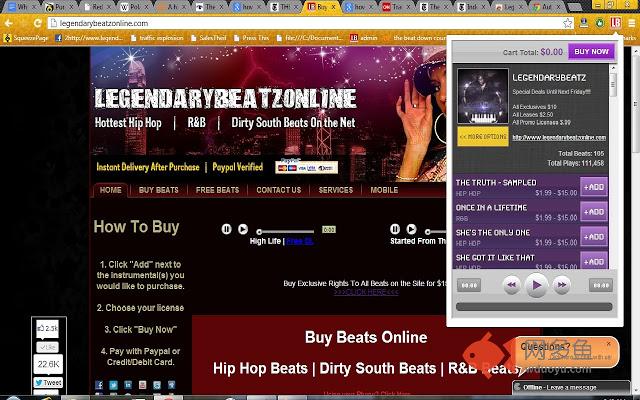Open the FREE BEATS menu item
Screen dimensions: 640x400
(x=217, y=190)
